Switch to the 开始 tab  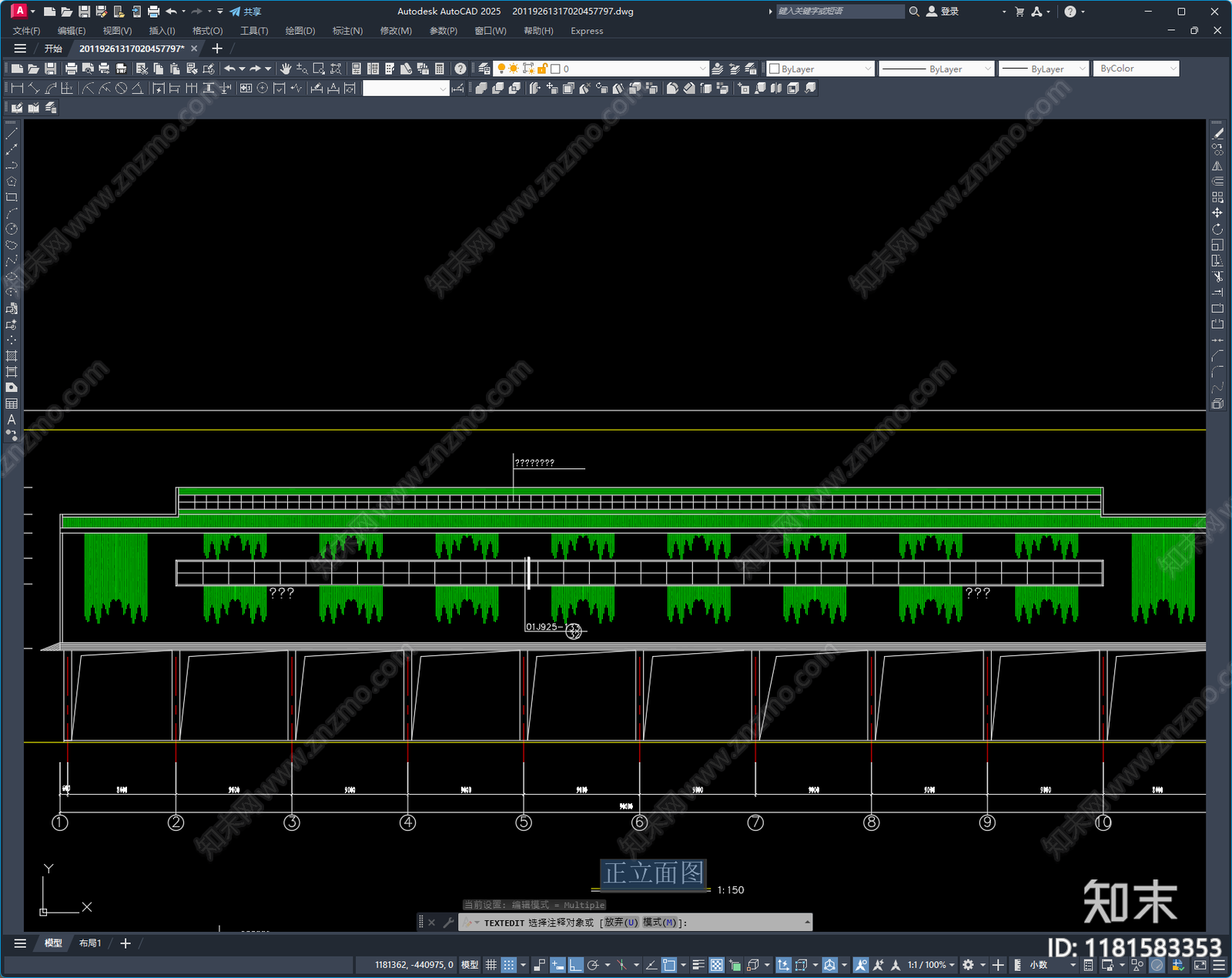point(53,49)
